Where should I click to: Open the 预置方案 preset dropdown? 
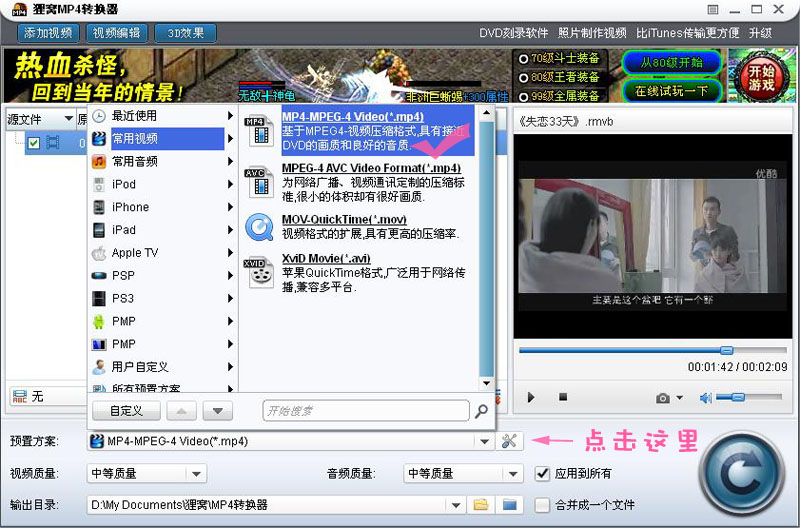click(484, 441)
